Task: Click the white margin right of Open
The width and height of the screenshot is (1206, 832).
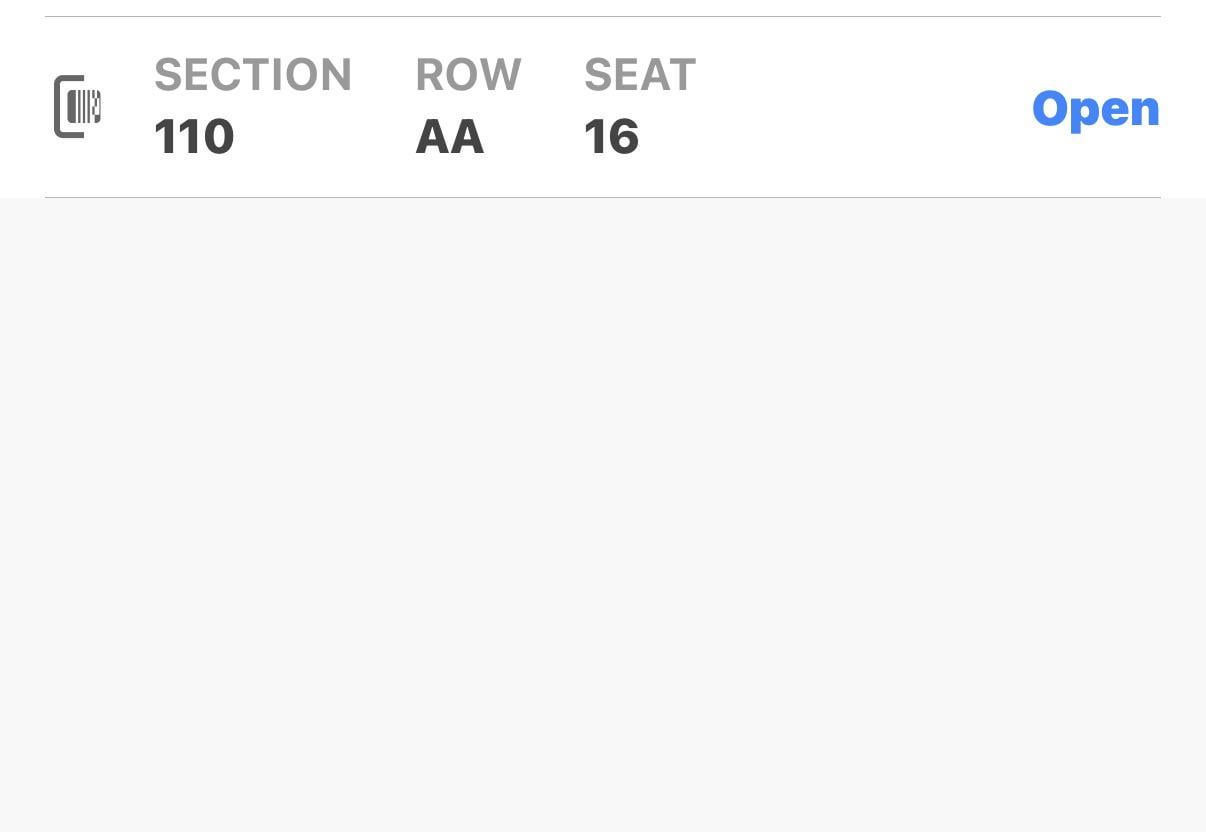Action: click(1184, 108)
